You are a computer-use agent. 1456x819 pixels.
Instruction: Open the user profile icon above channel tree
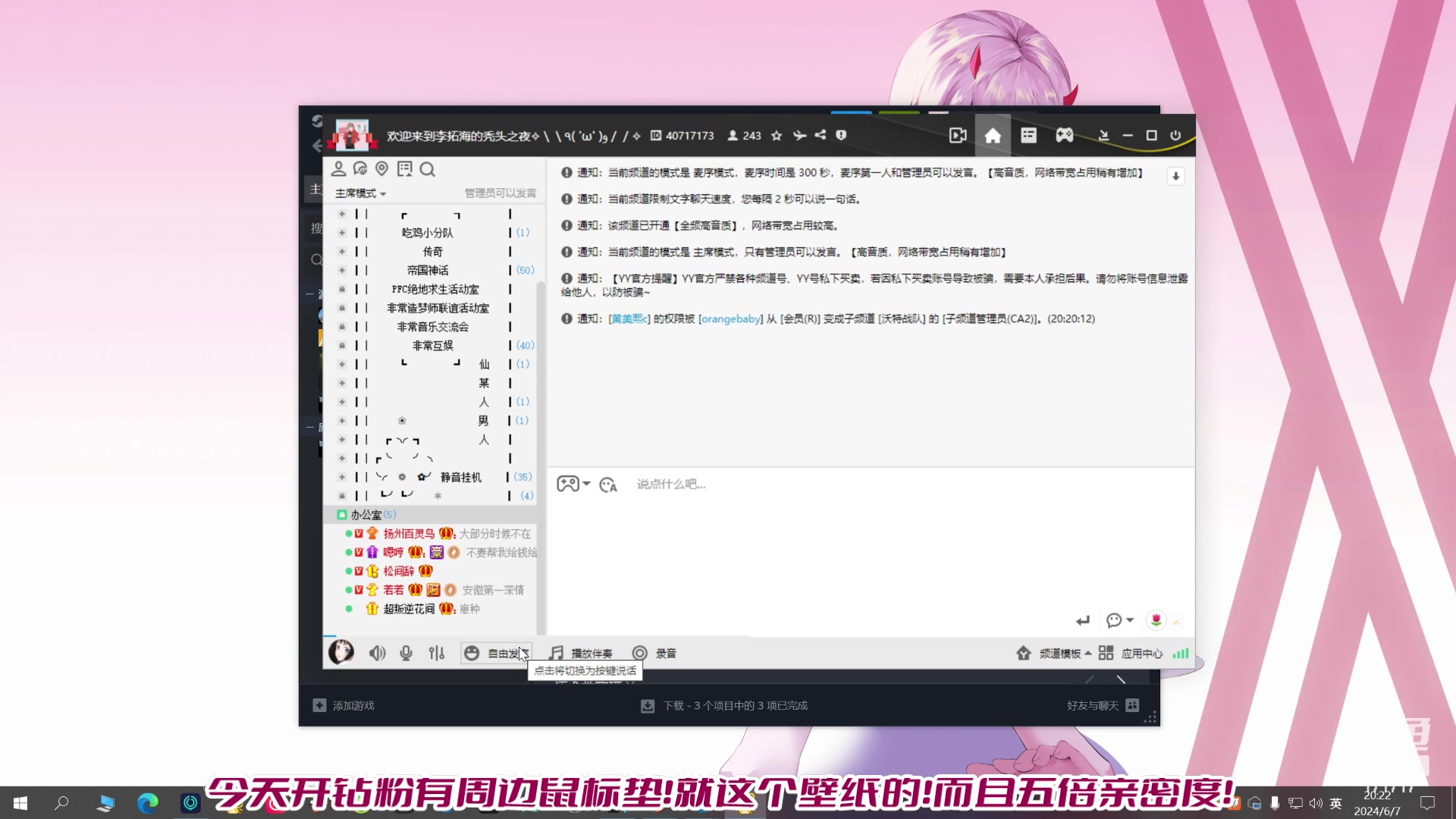tap(338, 169)
